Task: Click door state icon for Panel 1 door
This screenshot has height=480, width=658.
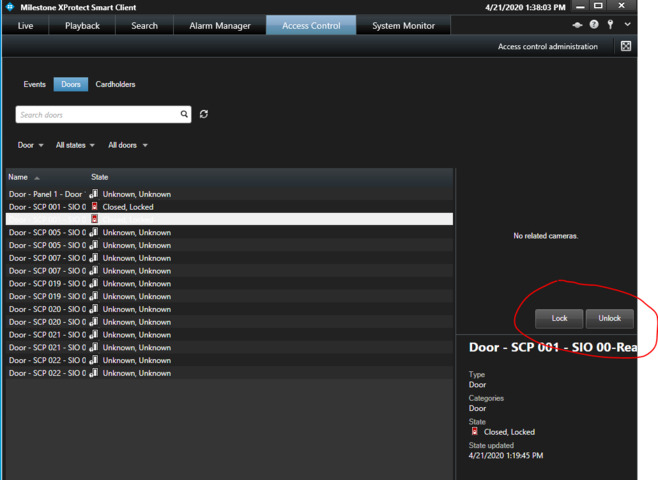Action: (95, 194)
